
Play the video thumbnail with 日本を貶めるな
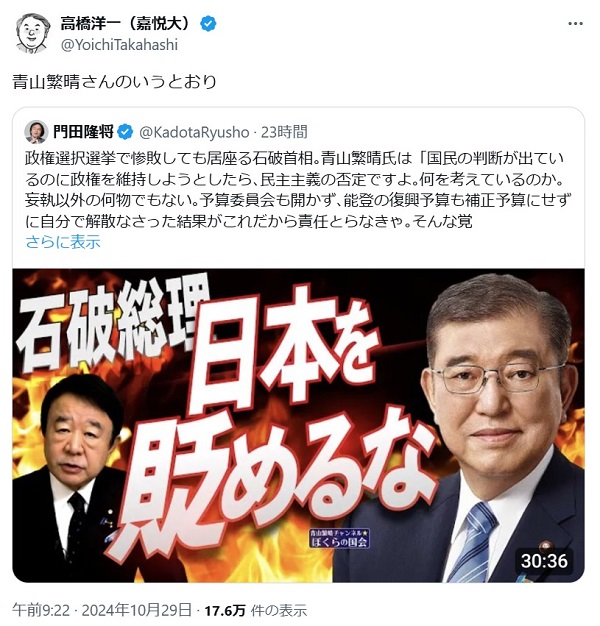point(299,425)
